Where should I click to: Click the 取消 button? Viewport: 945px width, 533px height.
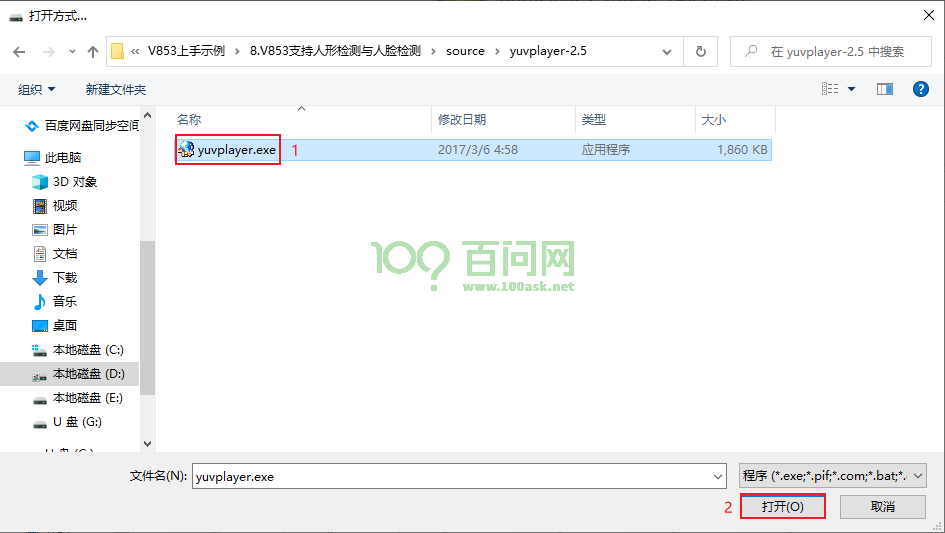882,507
